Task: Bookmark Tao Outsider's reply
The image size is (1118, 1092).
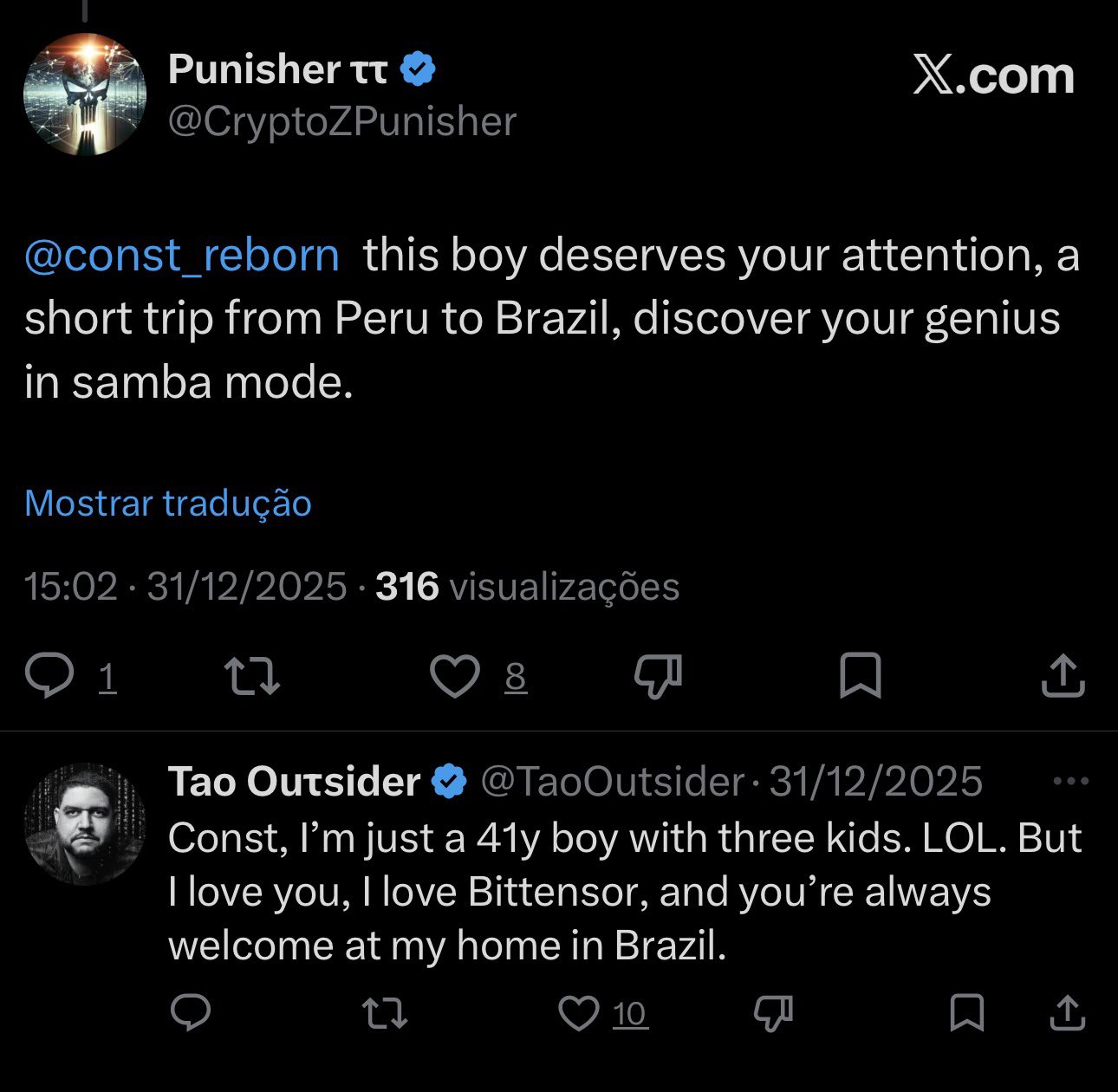Action: tap(967, 1012)
